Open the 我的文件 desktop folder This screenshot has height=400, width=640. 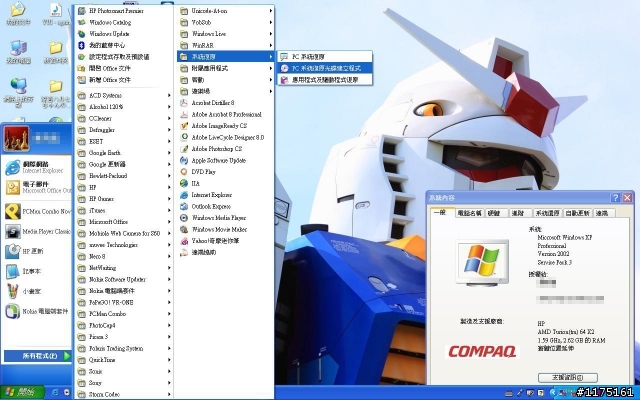pyautogui.click(x=18, y=14)
